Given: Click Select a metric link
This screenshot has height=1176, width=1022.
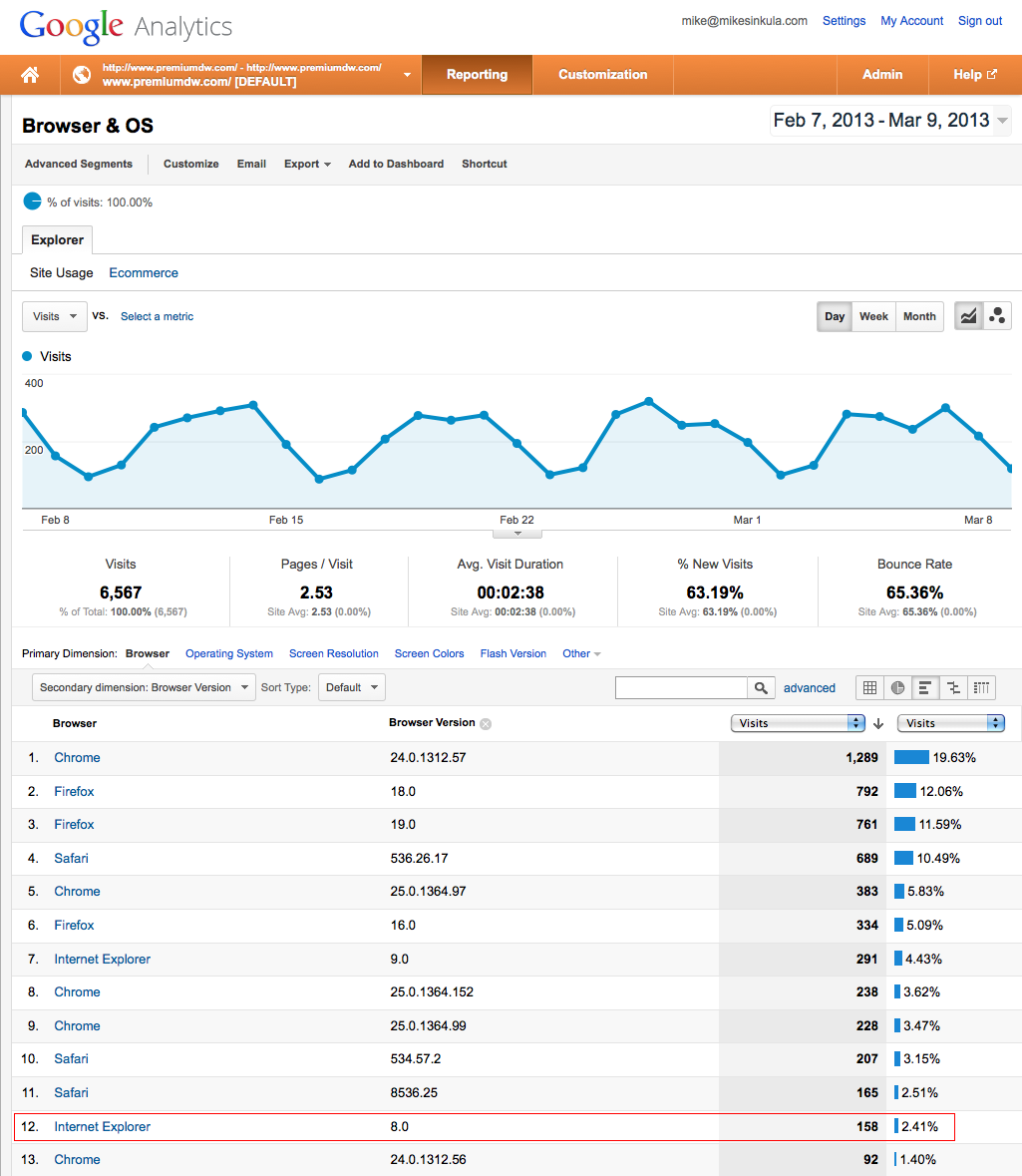Looking at the screenshot, I should point(157,316).
